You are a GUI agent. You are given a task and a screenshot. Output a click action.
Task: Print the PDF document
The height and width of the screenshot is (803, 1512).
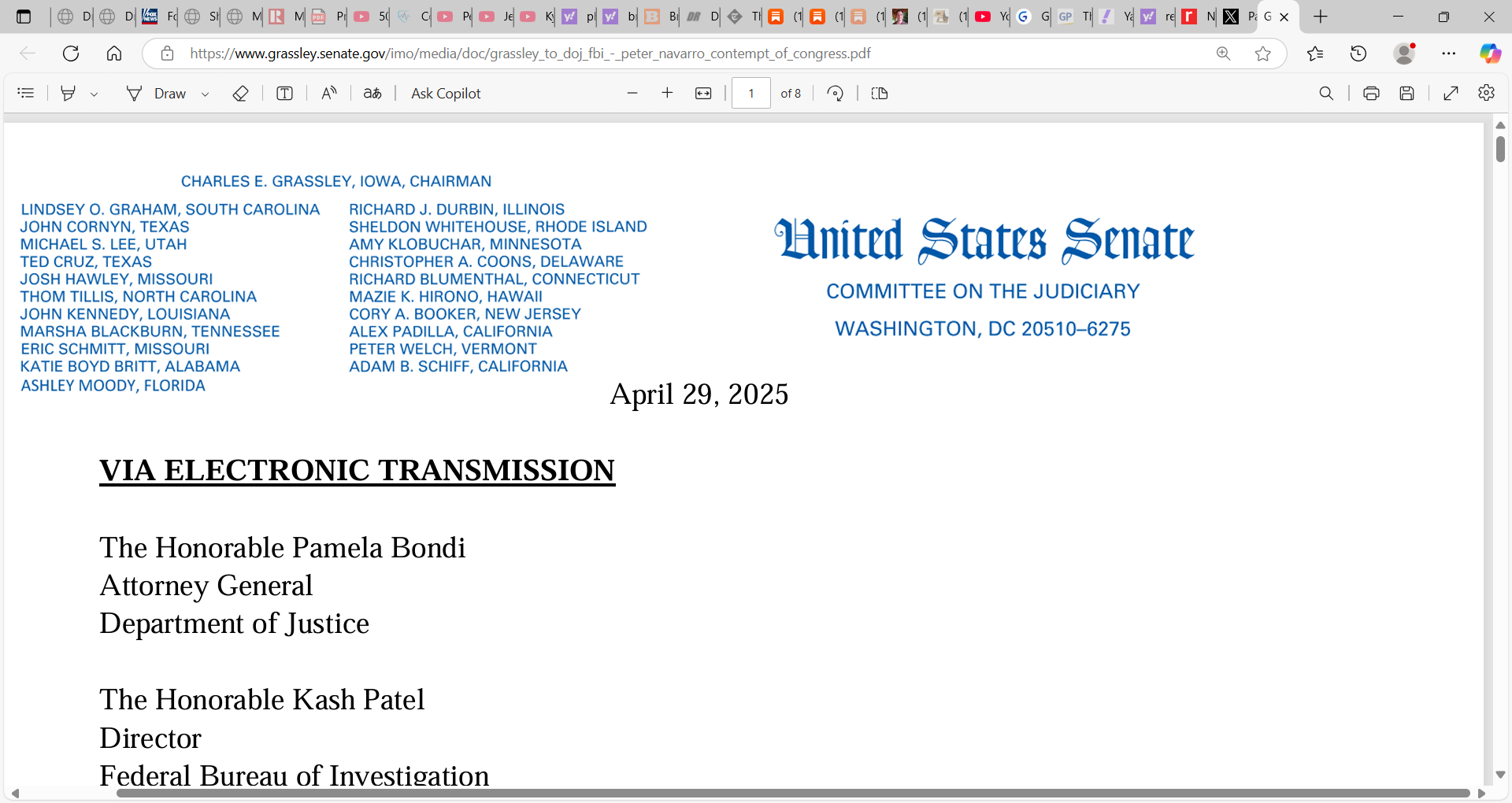coord(1371,93)
